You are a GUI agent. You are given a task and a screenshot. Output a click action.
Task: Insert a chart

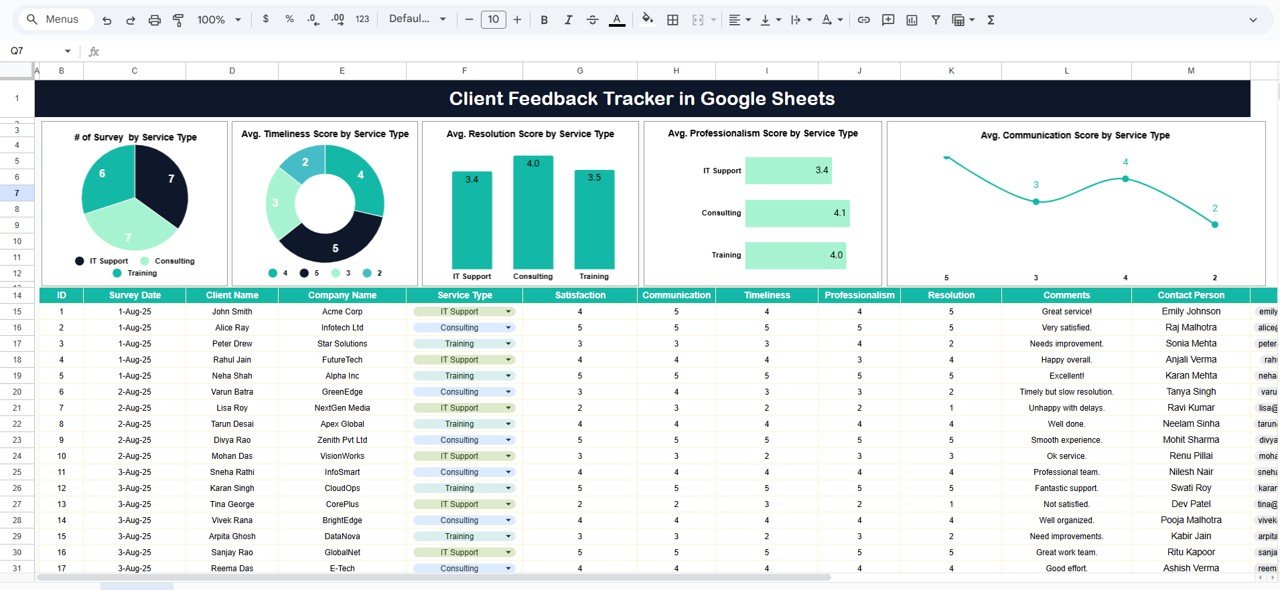(910, 19)
